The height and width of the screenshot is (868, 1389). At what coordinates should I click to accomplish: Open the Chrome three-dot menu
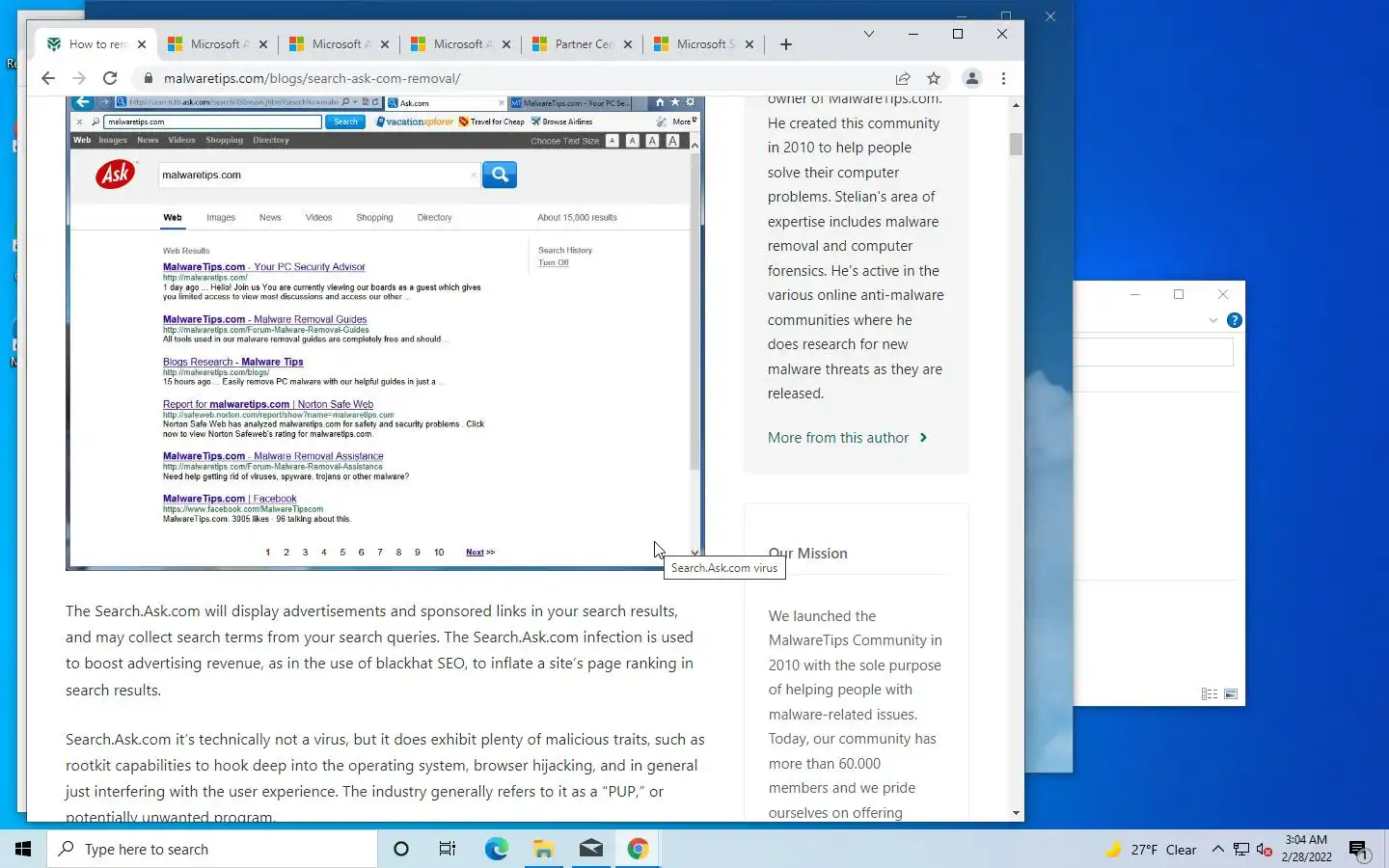pyautogui.click(x=1003, y=78)
